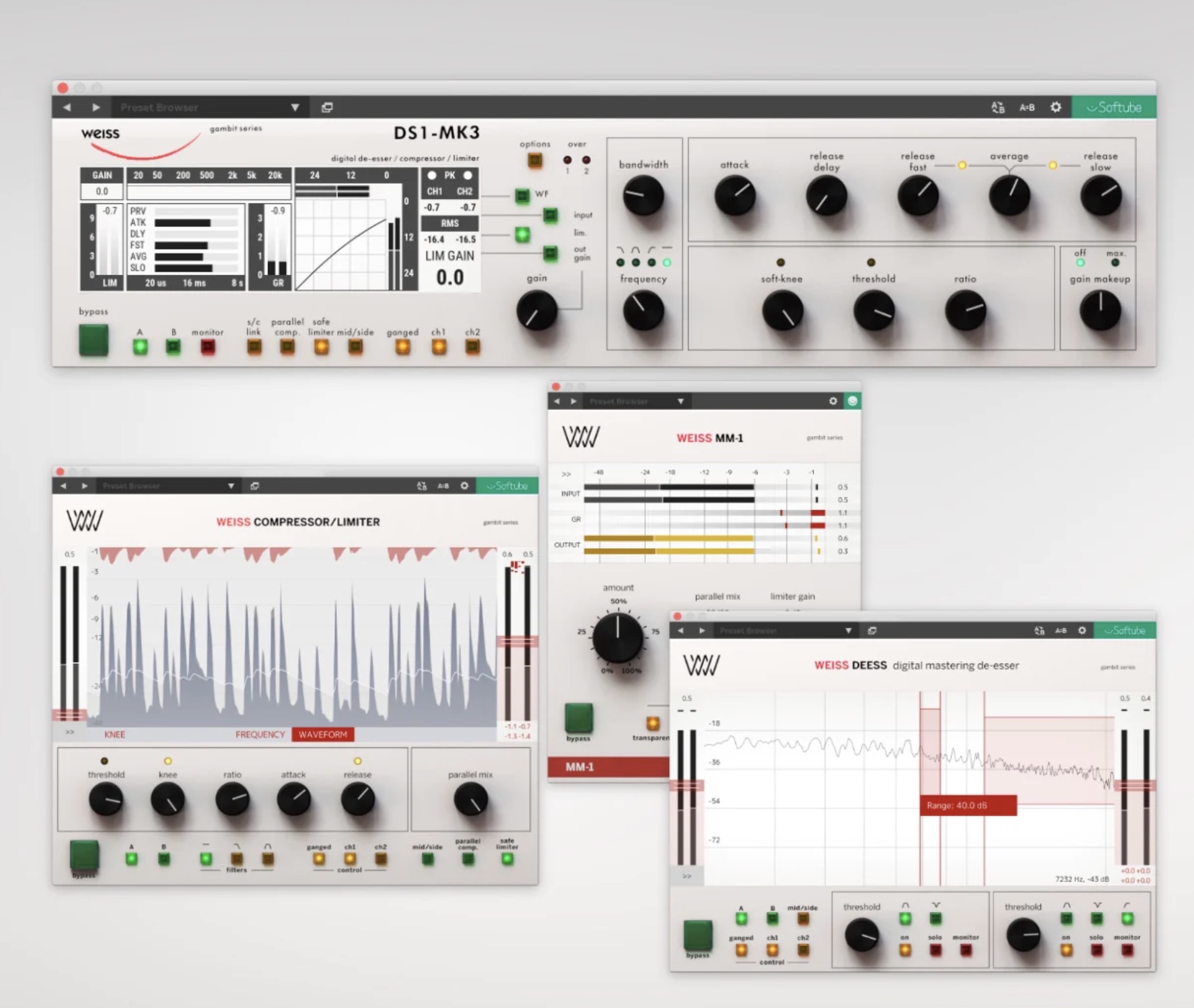Image resolution: width=1194 pixels, height=1008 pixels.
Task: Switch to the KNEE view tab
Action: point(115,734)
